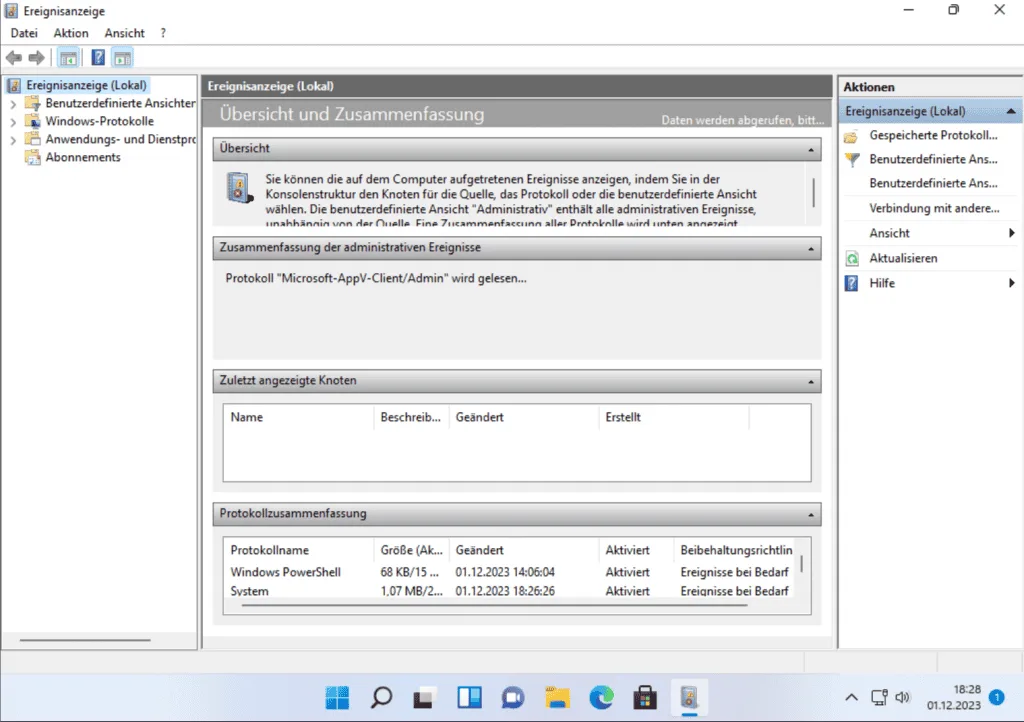Select Abonnements in the tree
Viewport: 1024px width, 722px height.
point(82,158)
